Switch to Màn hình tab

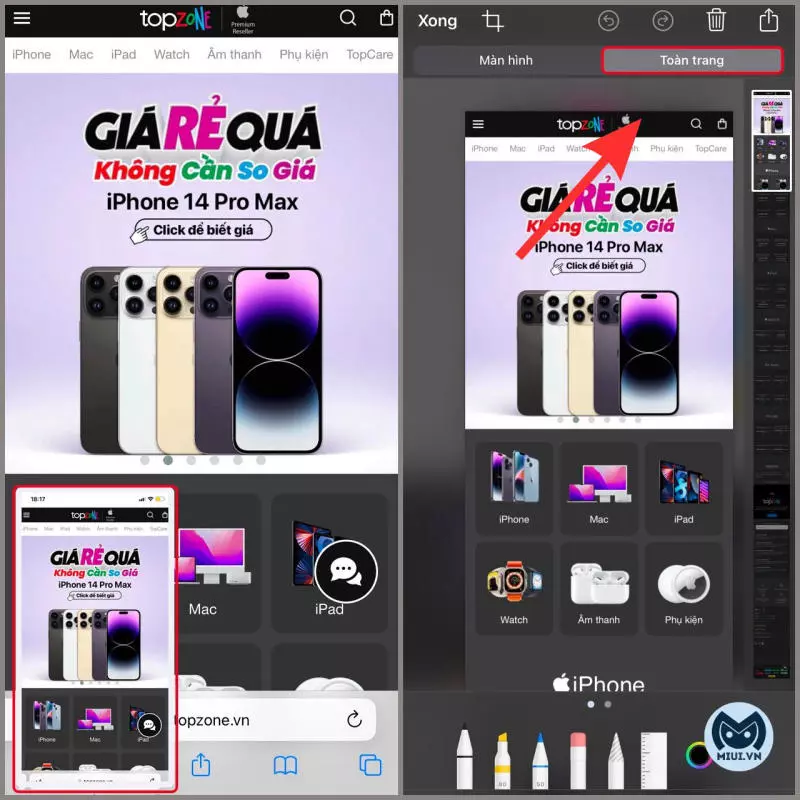click(506, 60)
